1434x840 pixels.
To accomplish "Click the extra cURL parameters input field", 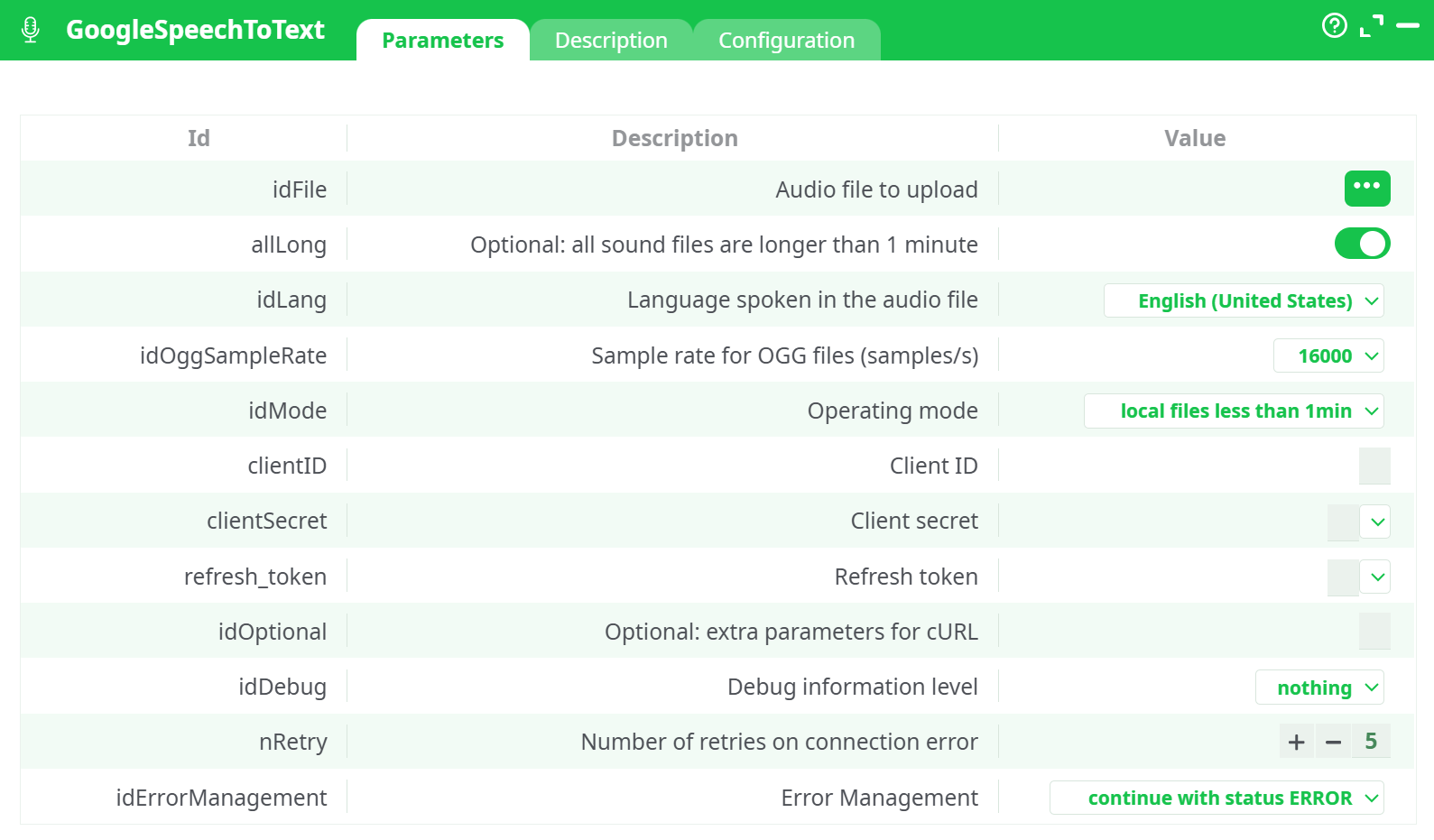I will click(x=1374, y=632).
